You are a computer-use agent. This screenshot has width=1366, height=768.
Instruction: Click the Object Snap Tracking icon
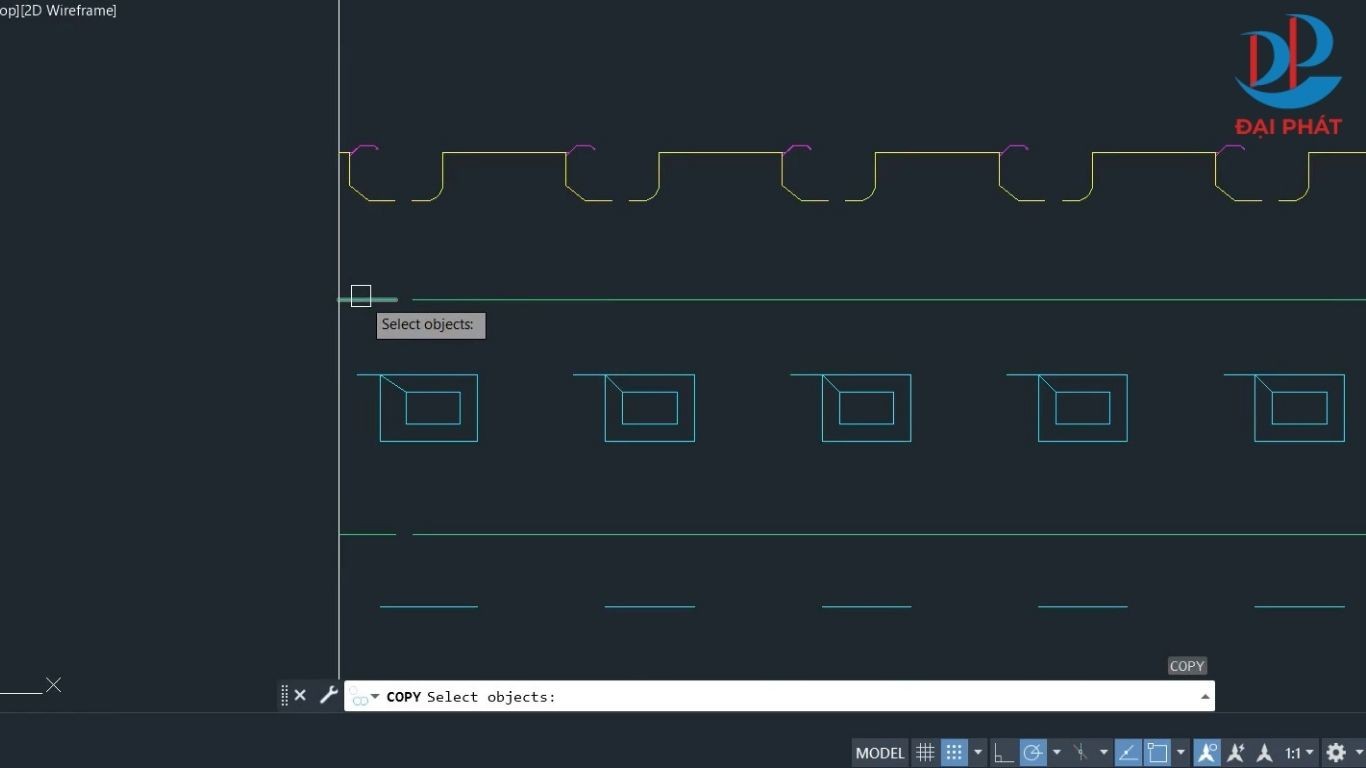click(1128, 753)
